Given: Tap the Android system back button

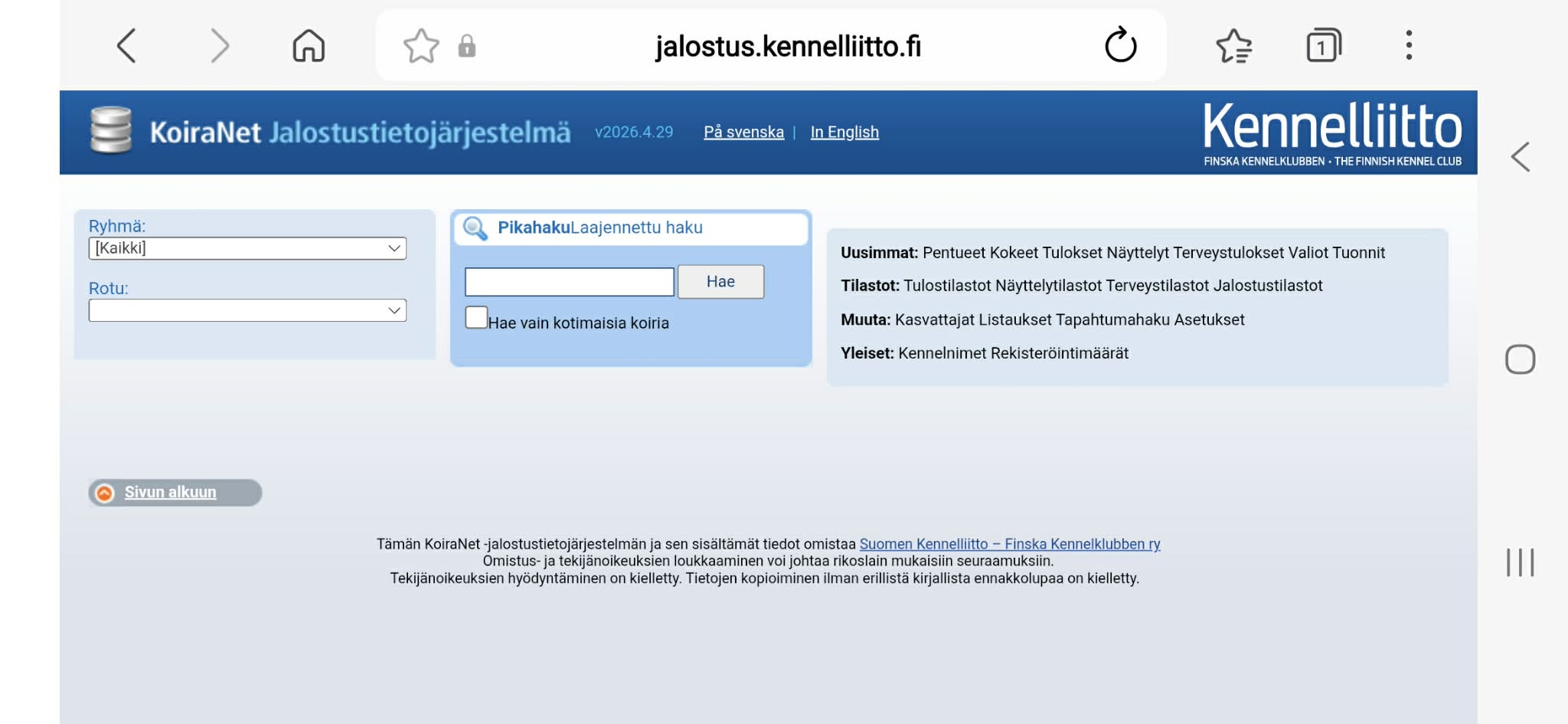Looking at the screenshot, I should coord(1521,157).
